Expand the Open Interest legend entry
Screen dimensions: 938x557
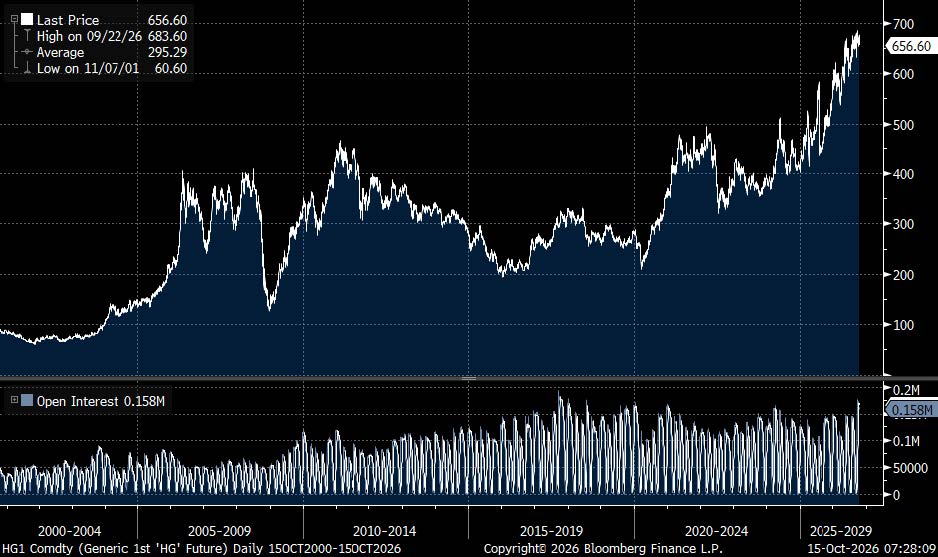14,400
